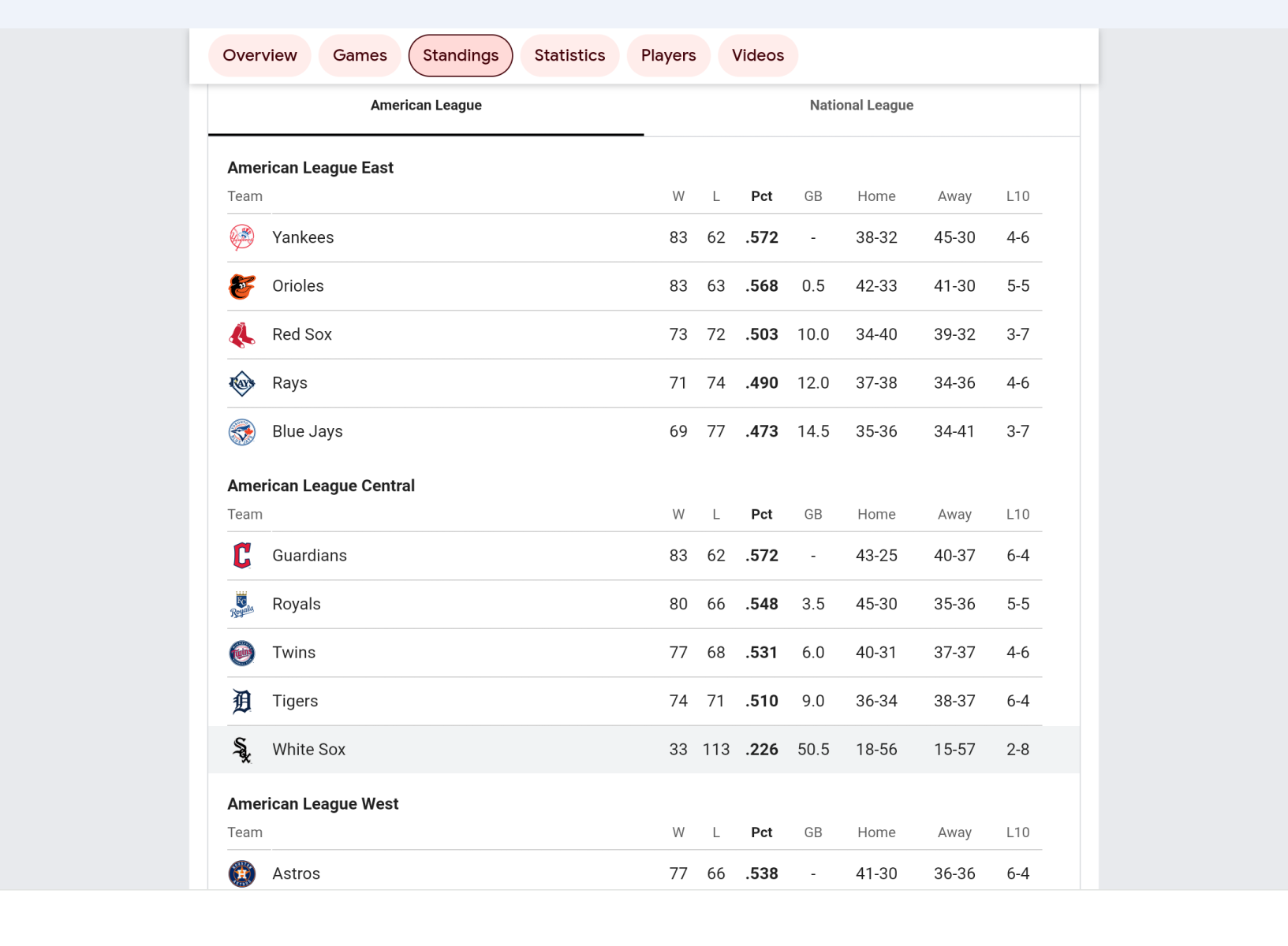
Task: Open the Tigers team name
Action: (x=295, y=701)
